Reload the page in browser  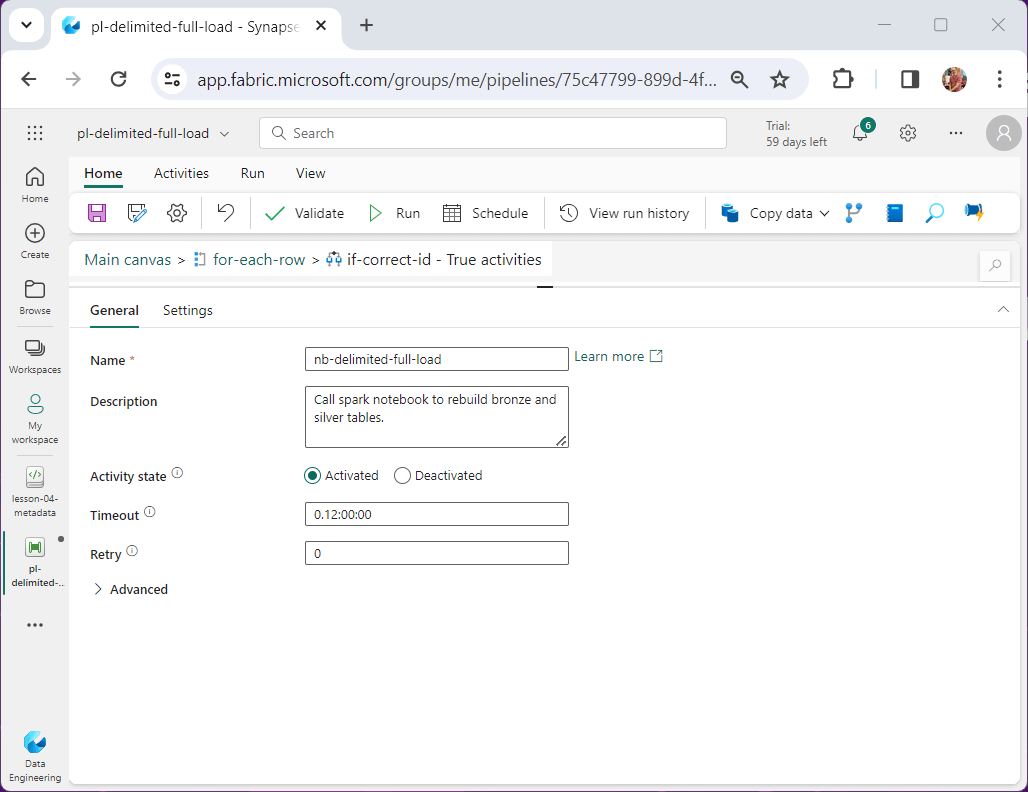pos(119,79)
